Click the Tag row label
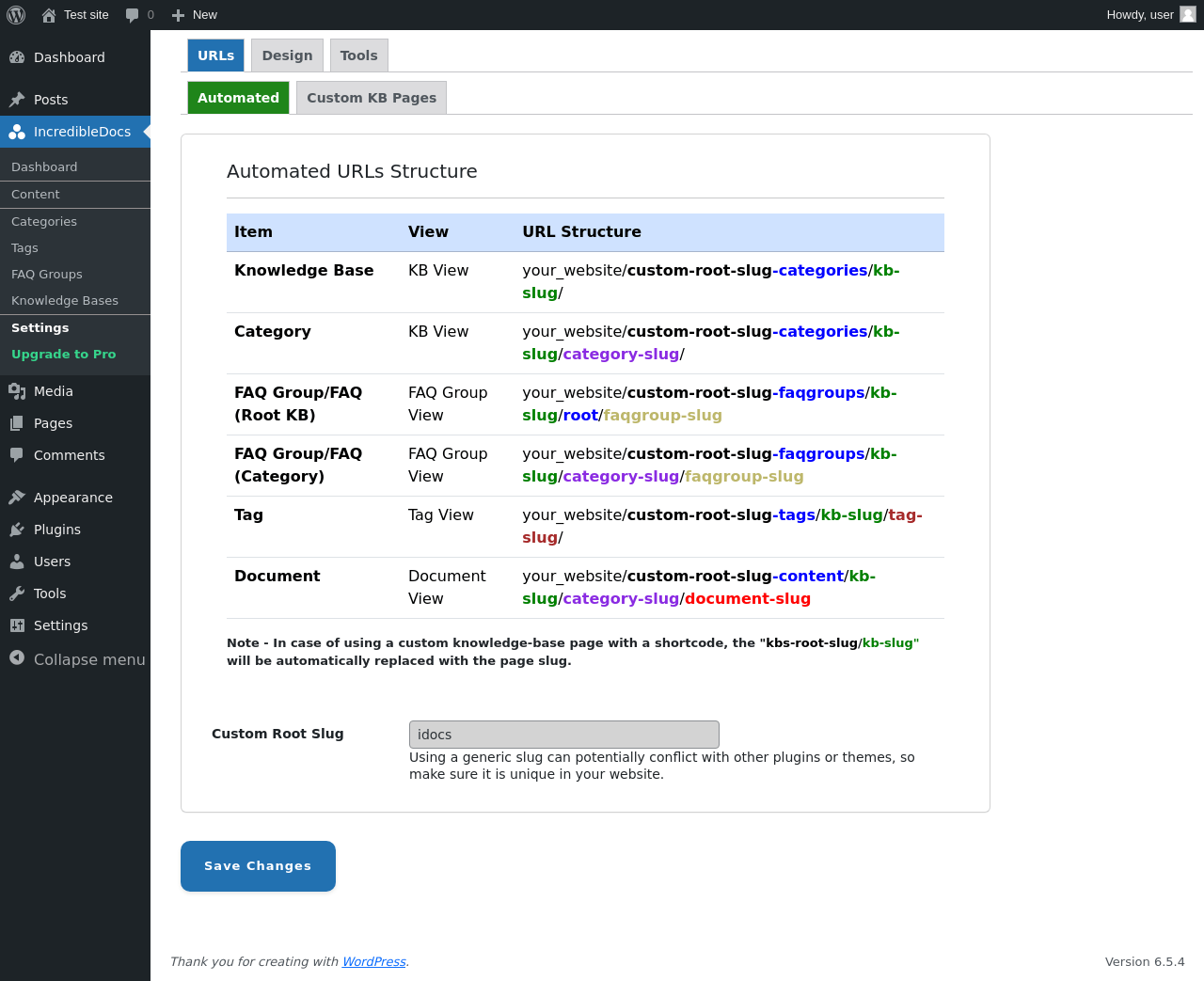 click(248, 515)
